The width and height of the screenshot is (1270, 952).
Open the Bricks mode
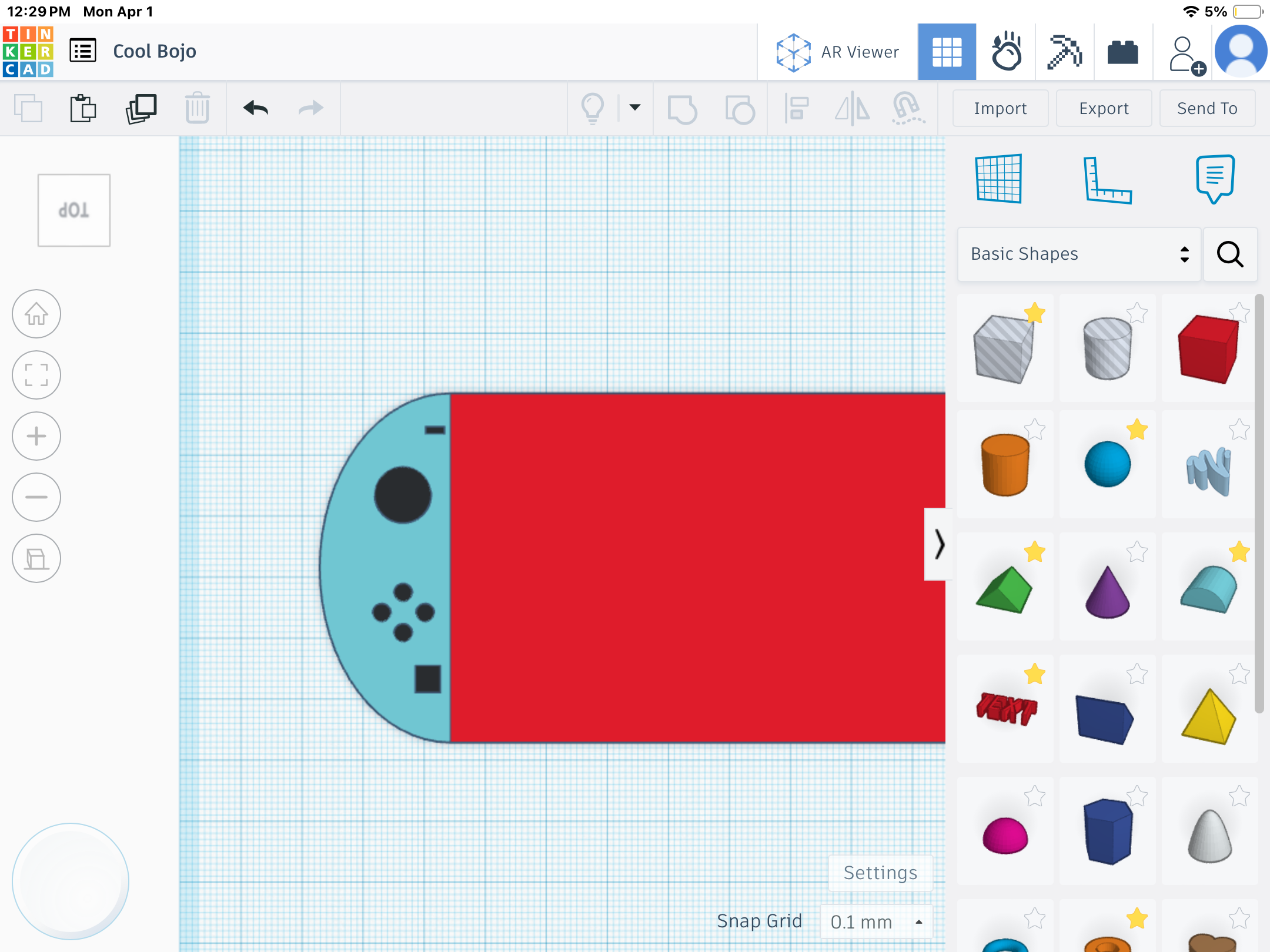click(x=1123, y=52)
